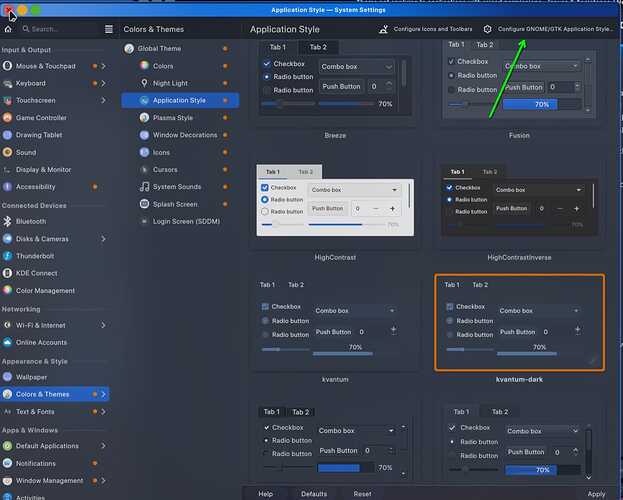Open Accessibility settings

point(54,187)
